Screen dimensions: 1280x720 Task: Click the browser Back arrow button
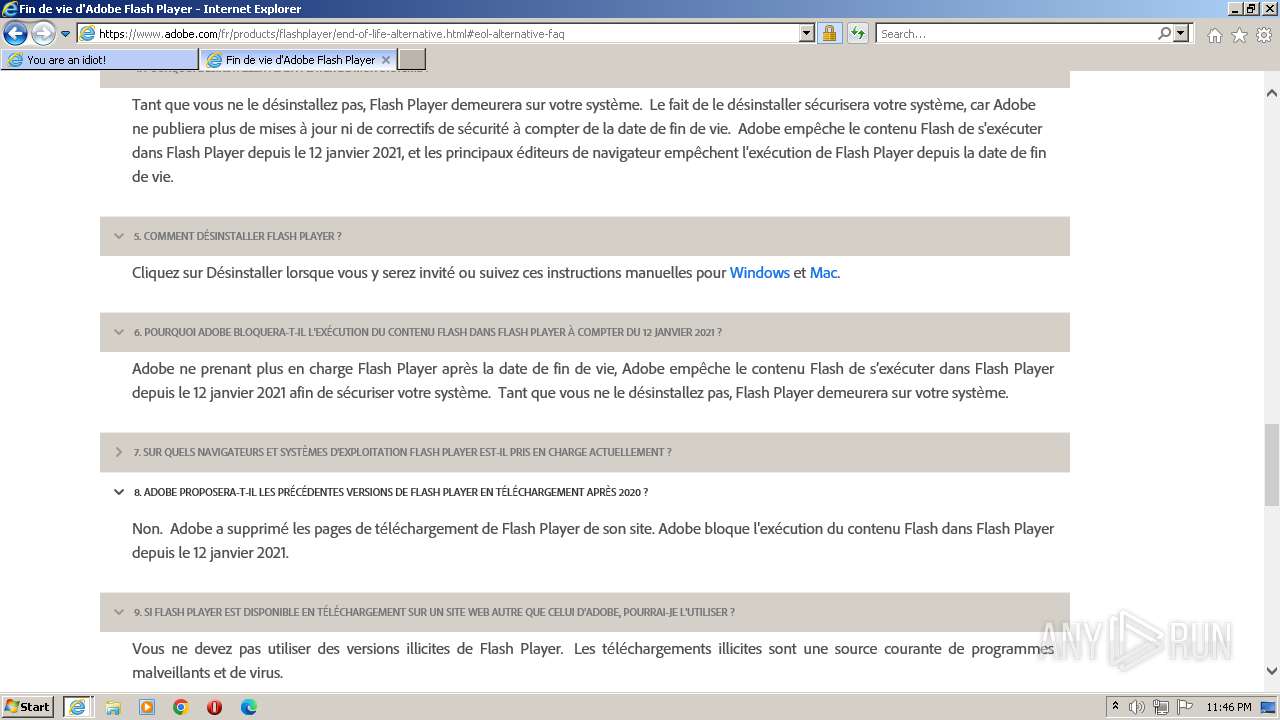coord(15,33)
